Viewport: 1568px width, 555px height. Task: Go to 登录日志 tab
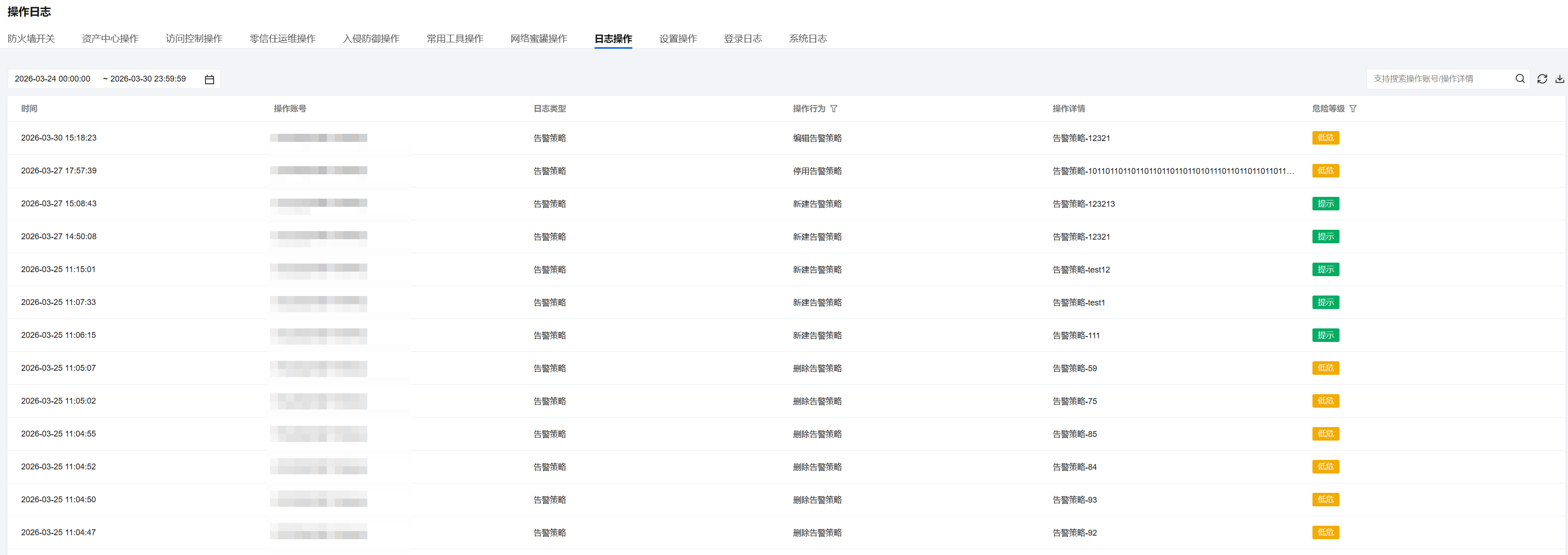pos(743,38)
